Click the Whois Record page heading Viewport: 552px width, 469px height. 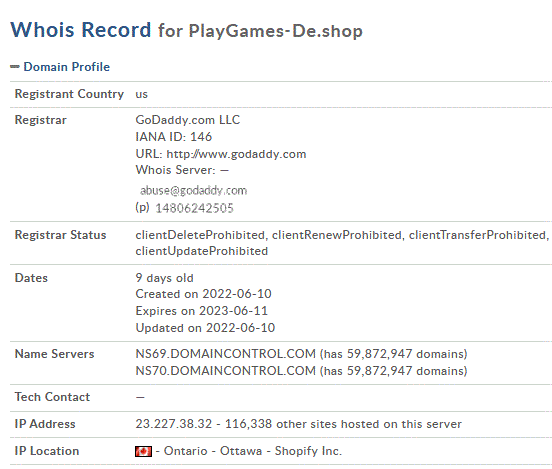coord(81,30)
